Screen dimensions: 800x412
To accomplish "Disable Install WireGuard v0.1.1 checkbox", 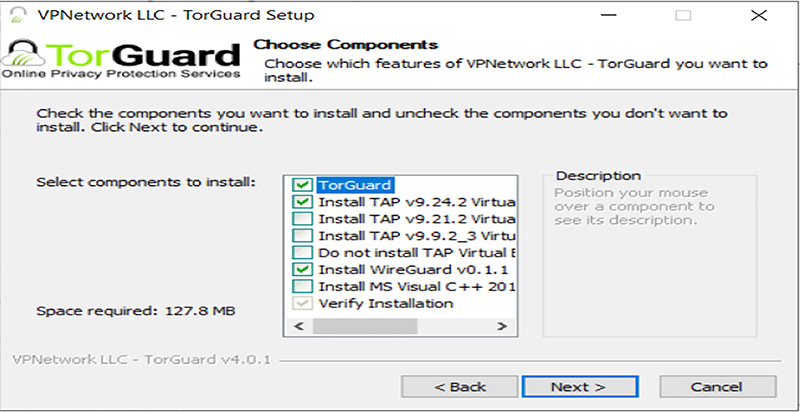I will point(302,270).
